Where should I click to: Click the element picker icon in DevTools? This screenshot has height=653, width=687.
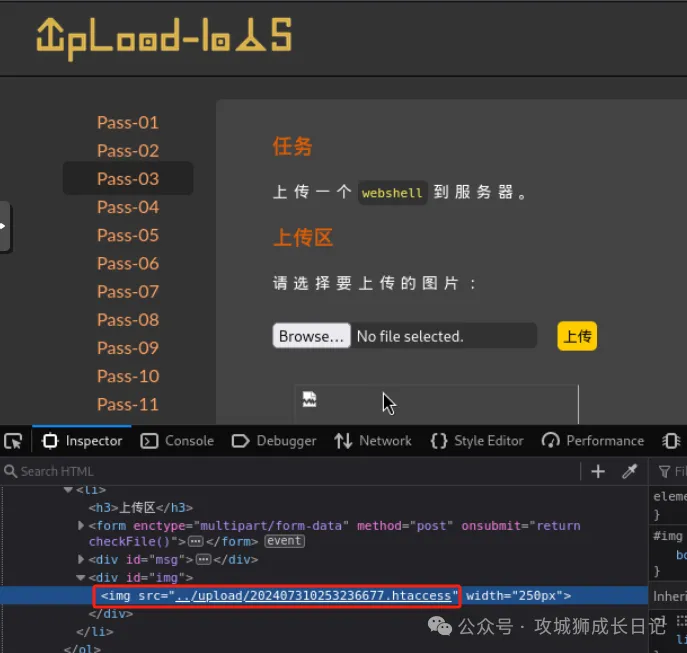13,441
